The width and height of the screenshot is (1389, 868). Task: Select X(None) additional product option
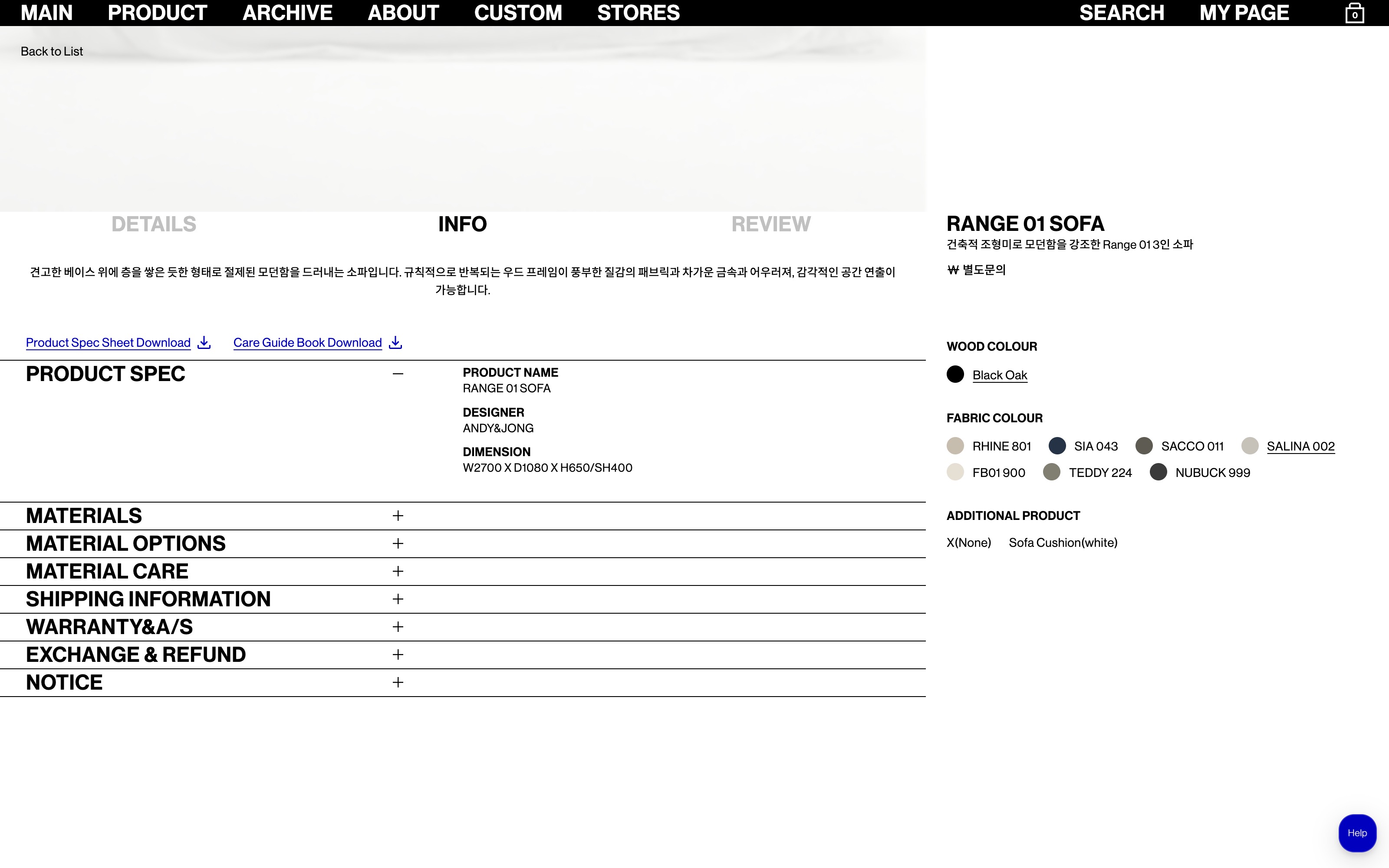coord(968,542)
